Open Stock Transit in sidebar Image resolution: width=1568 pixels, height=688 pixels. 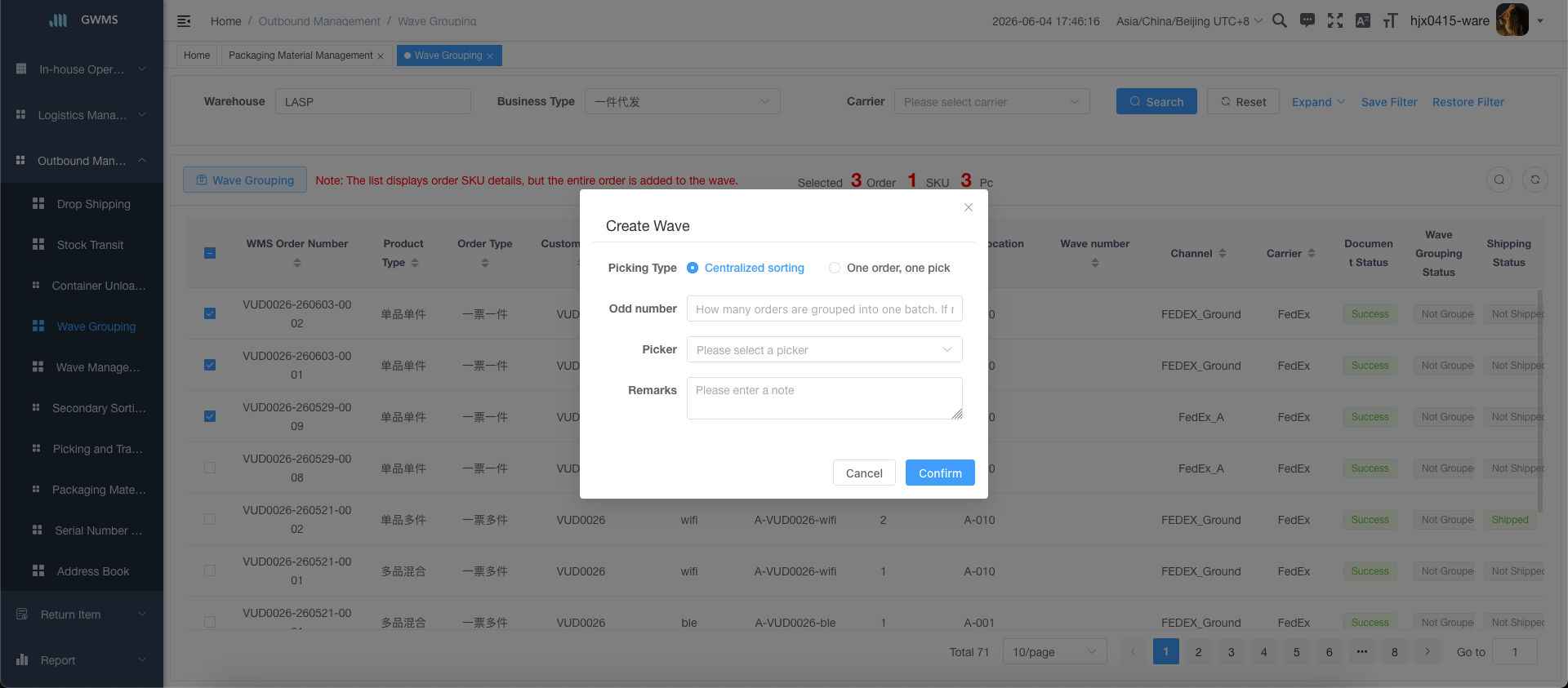(x=82, y=245)
